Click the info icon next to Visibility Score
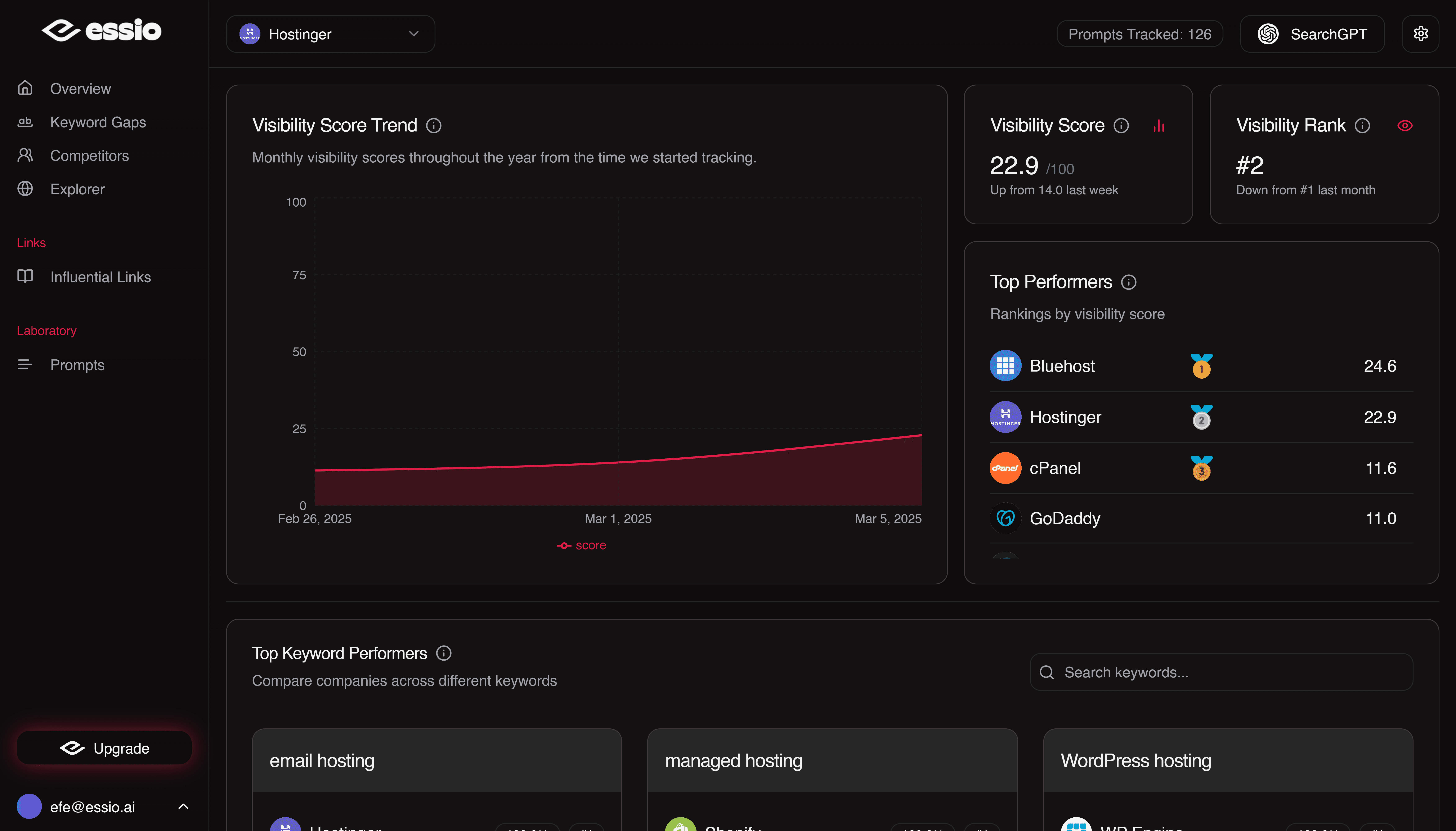 [1121, 126]
